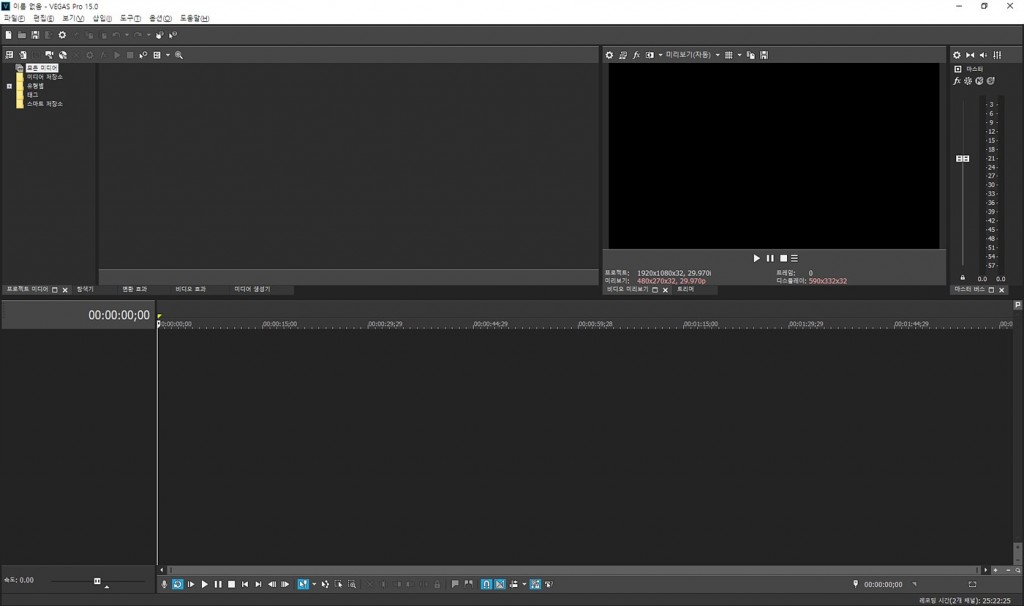Toggle the Master fader lock icon

962,278
